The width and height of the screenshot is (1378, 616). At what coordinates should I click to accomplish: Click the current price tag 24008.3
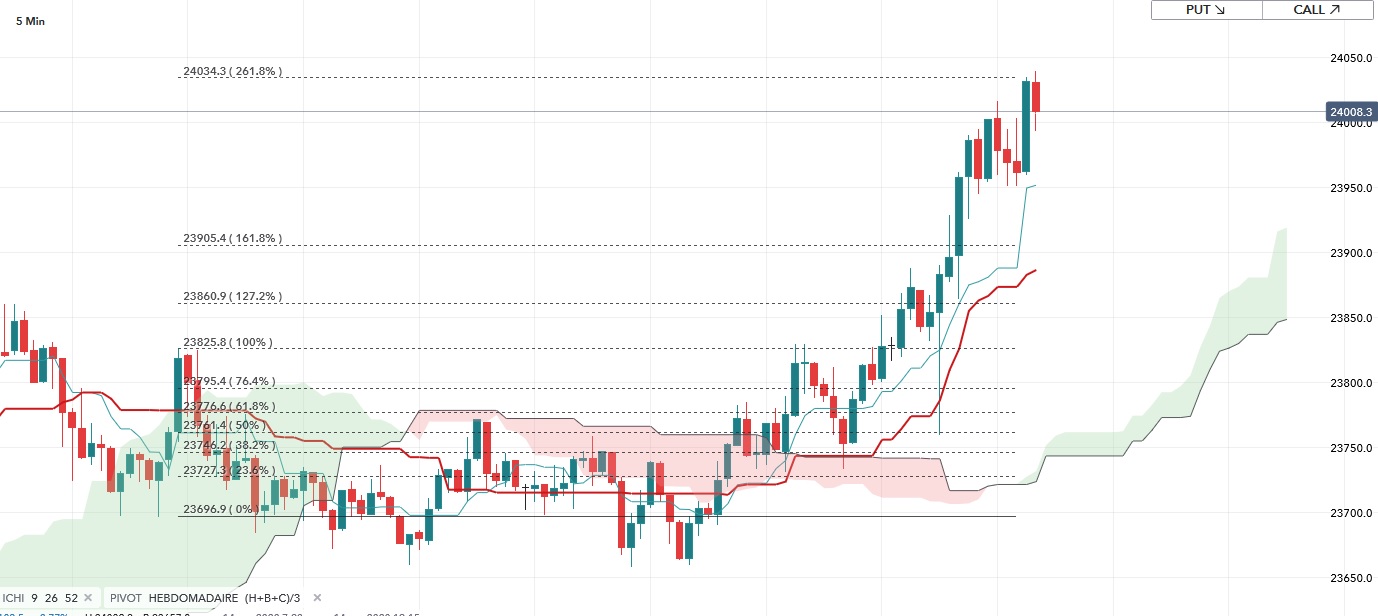[1349, 111]
